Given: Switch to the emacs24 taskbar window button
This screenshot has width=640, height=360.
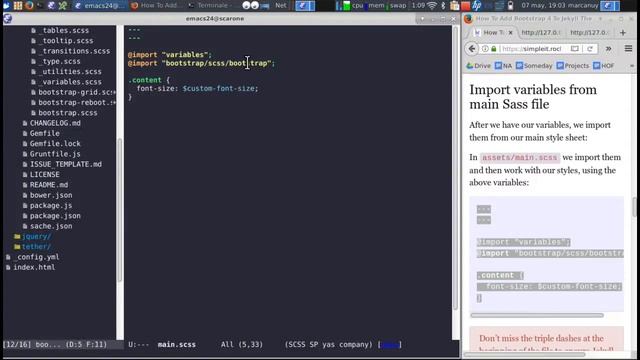Looking at the screenshot, I should pos(100,5).
